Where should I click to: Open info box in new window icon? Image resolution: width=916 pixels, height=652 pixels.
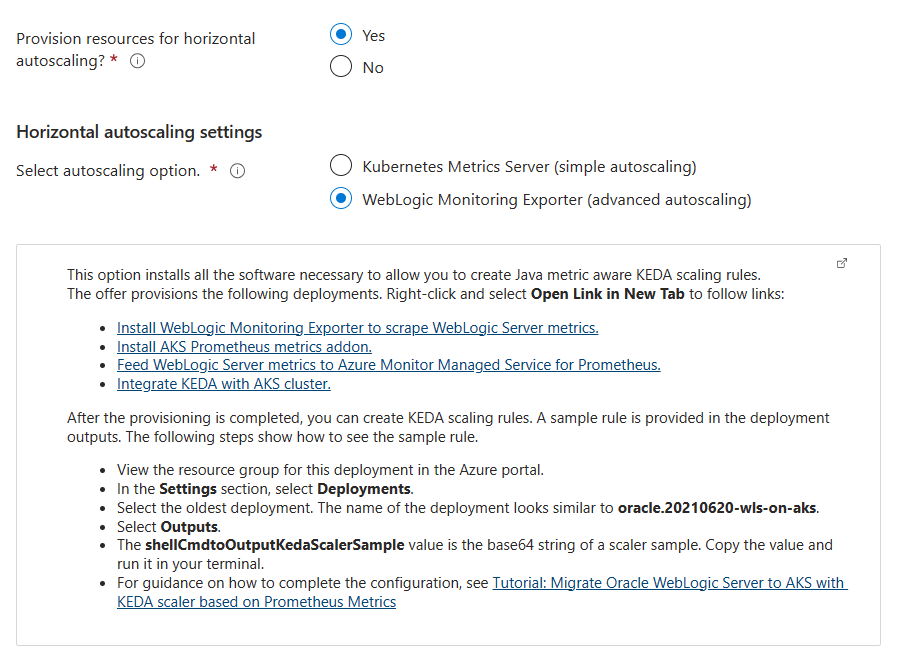click(x=842, y=263)
